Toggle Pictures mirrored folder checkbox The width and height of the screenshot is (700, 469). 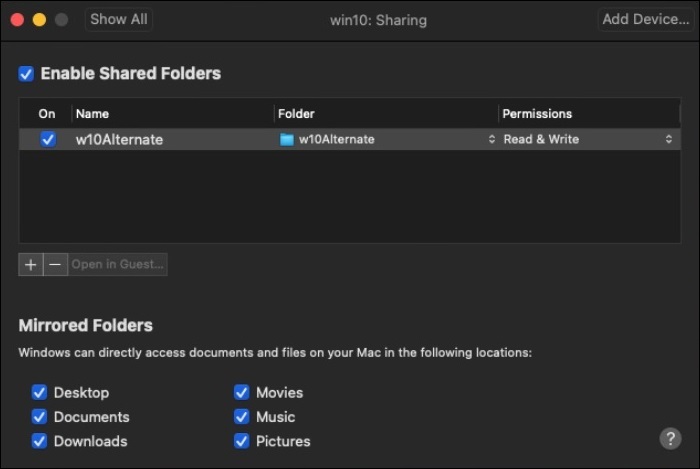(241, 441)
